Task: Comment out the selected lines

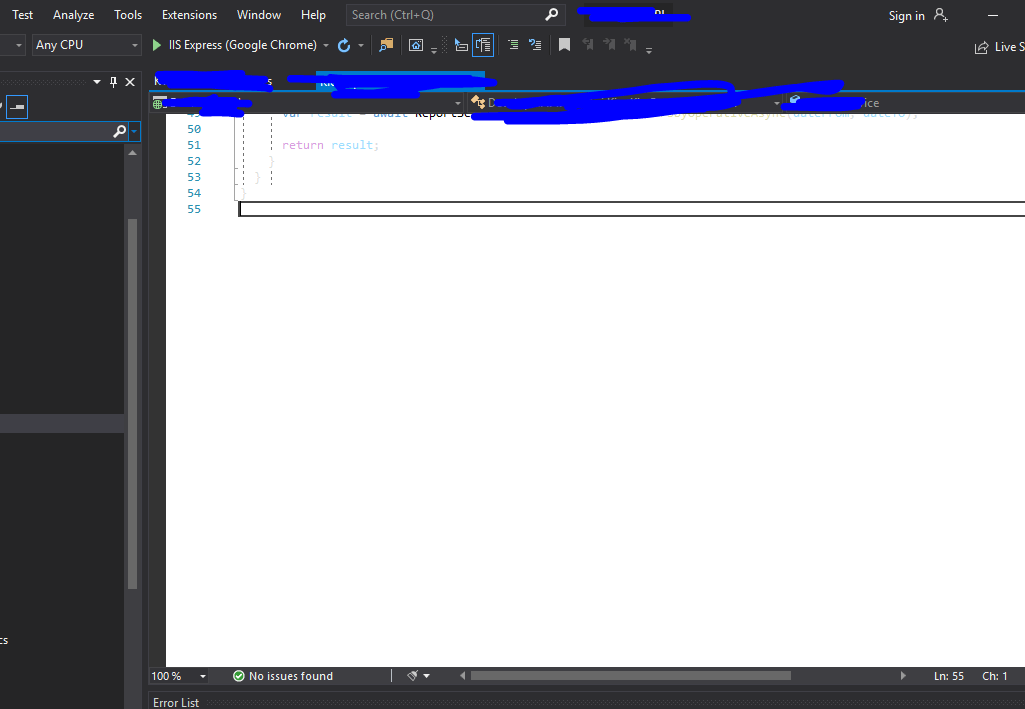Action: (x=512, y=45)
